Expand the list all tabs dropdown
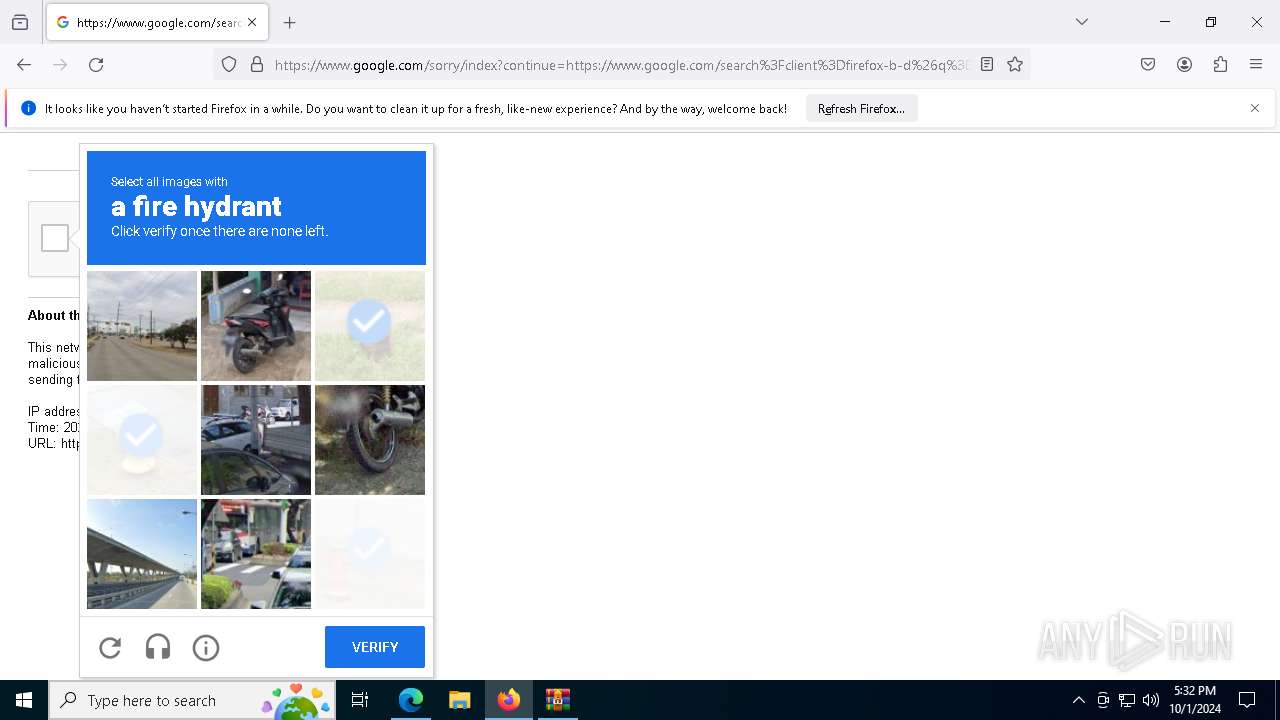The image size is (1280, 720). click(1082, 22)
